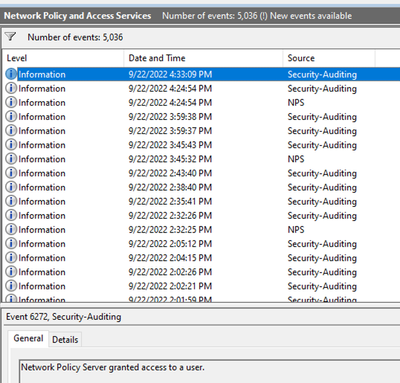Sort by Date and Time column header

[203, 58]
